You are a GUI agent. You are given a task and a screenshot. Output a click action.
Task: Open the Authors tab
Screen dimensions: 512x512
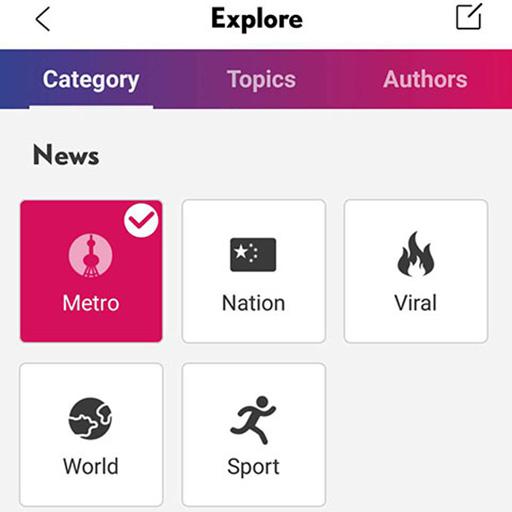tap(425, 79)
